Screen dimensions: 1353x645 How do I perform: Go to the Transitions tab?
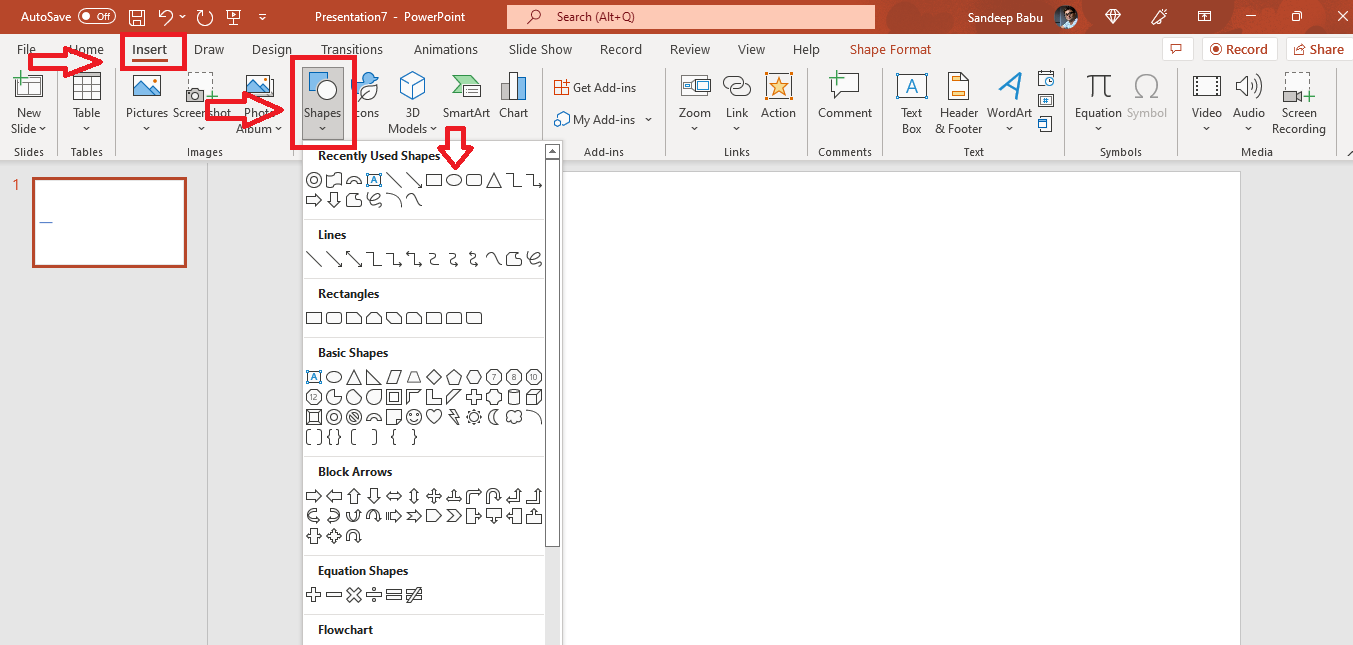352,49
